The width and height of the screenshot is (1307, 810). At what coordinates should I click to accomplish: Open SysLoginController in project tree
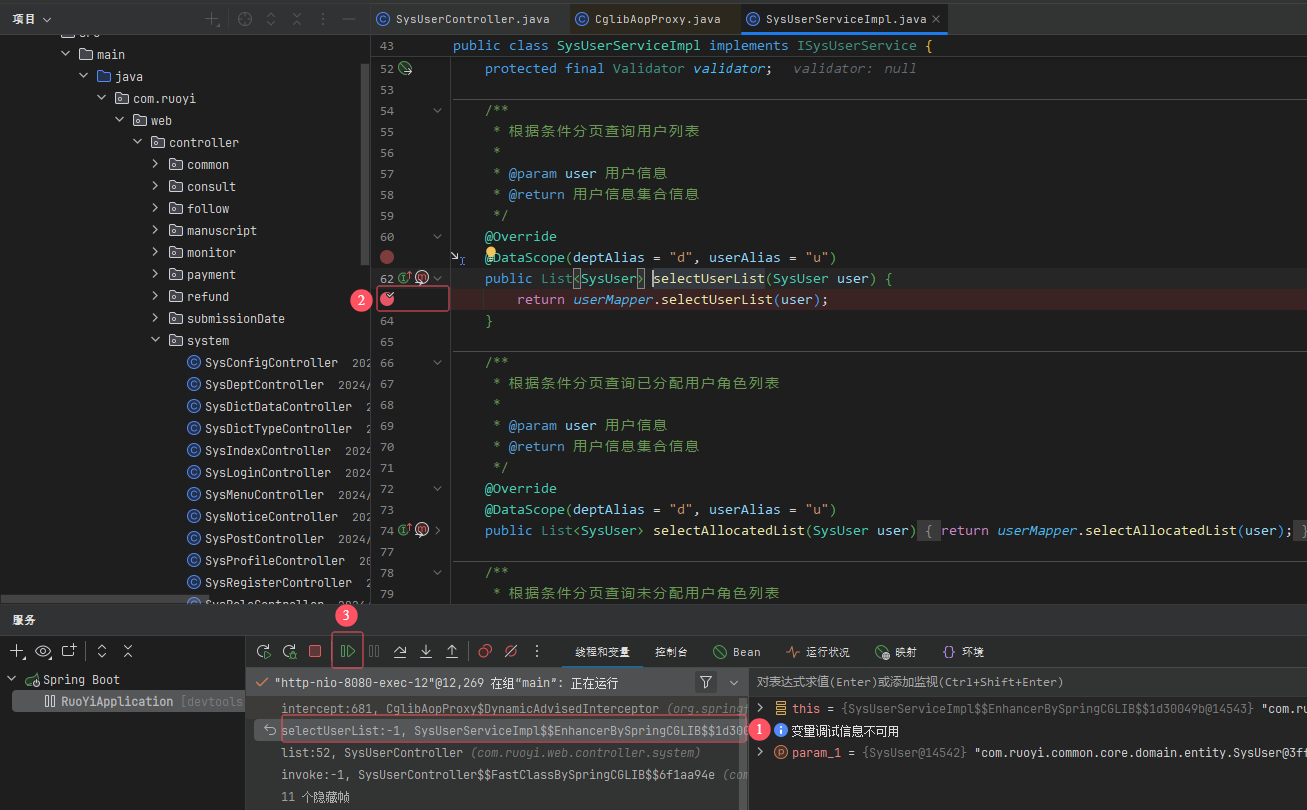point(267,472)
